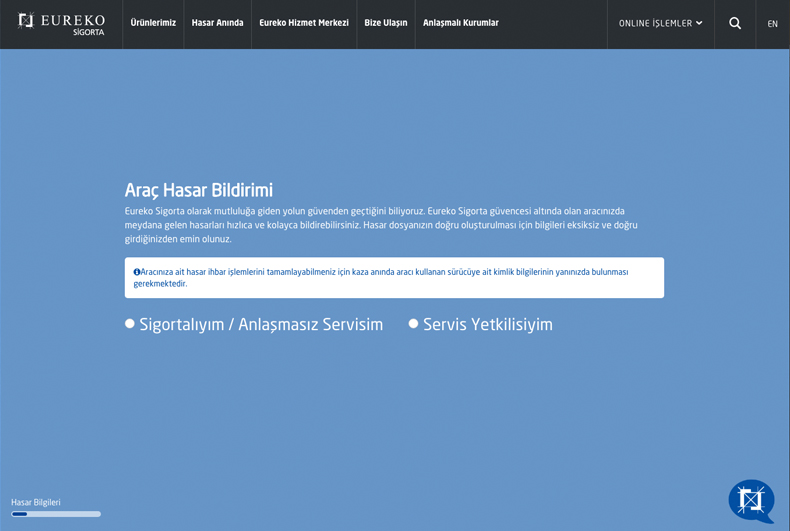Viewport: 790px width, 531px height.
Task: Click the Araç Hasar Bildirimi heading
Action: [199, 190]
